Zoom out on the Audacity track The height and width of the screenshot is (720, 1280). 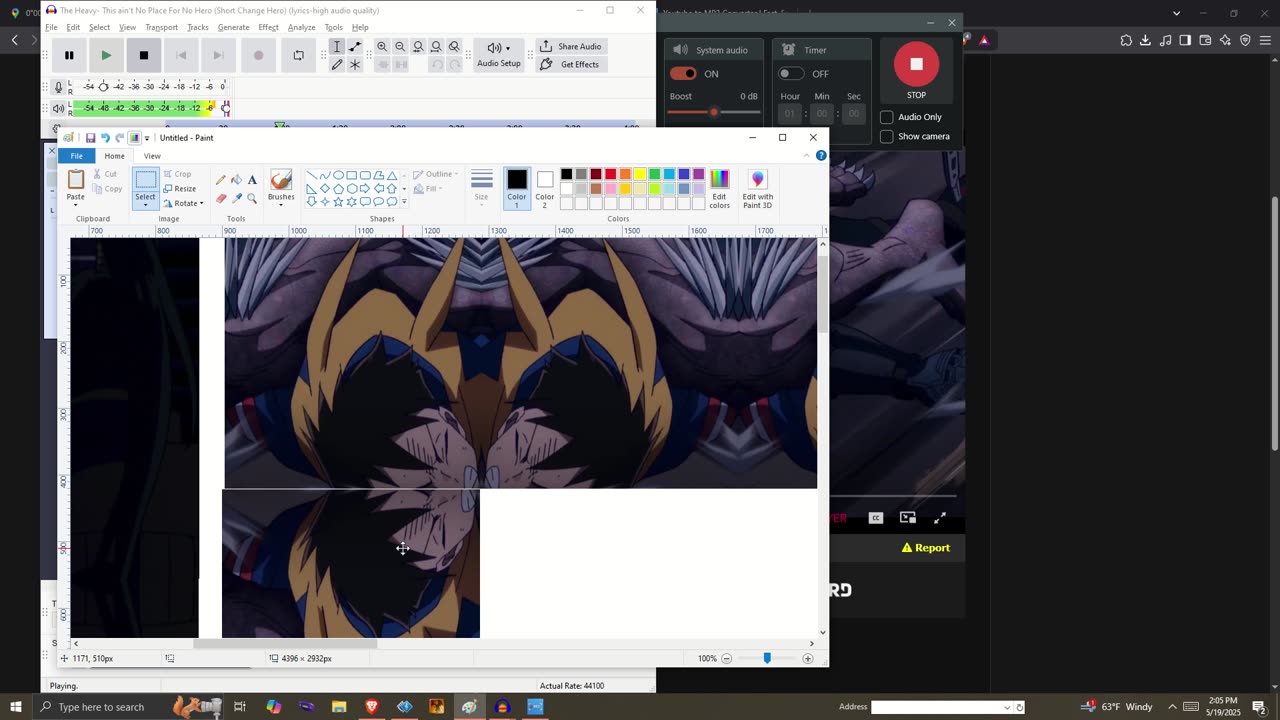400,47
